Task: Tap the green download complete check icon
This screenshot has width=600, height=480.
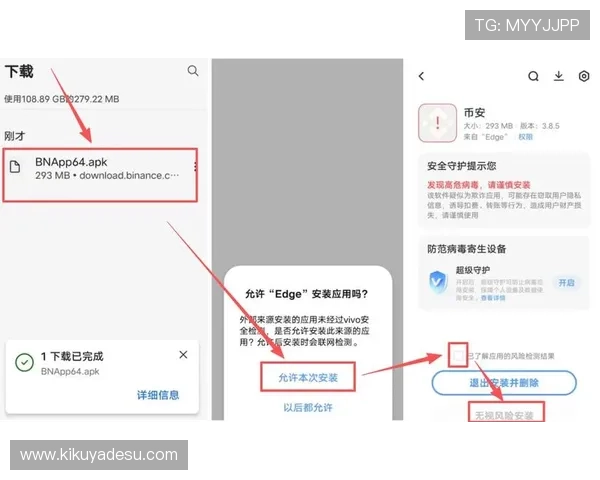Action: (24, 362)
